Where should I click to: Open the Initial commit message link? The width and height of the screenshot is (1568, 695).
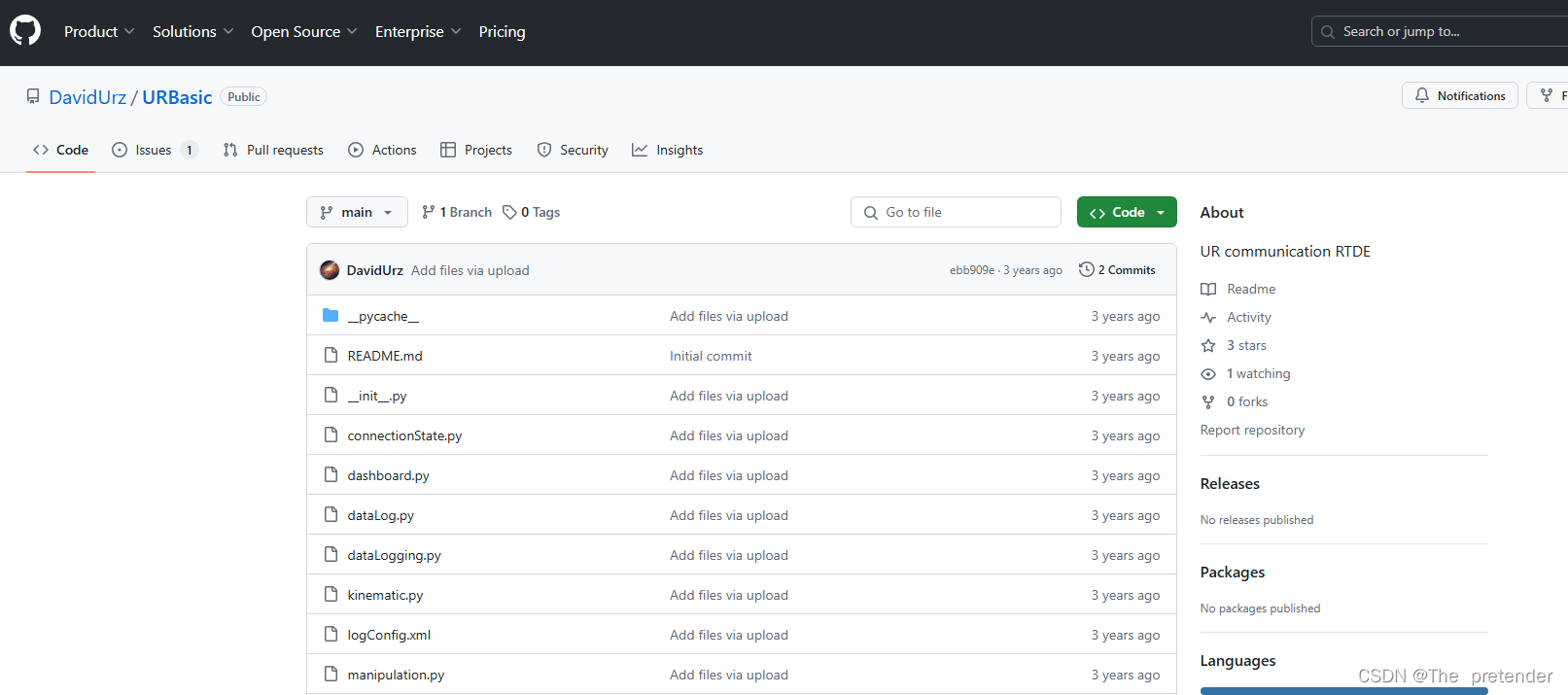pos(711,356)
